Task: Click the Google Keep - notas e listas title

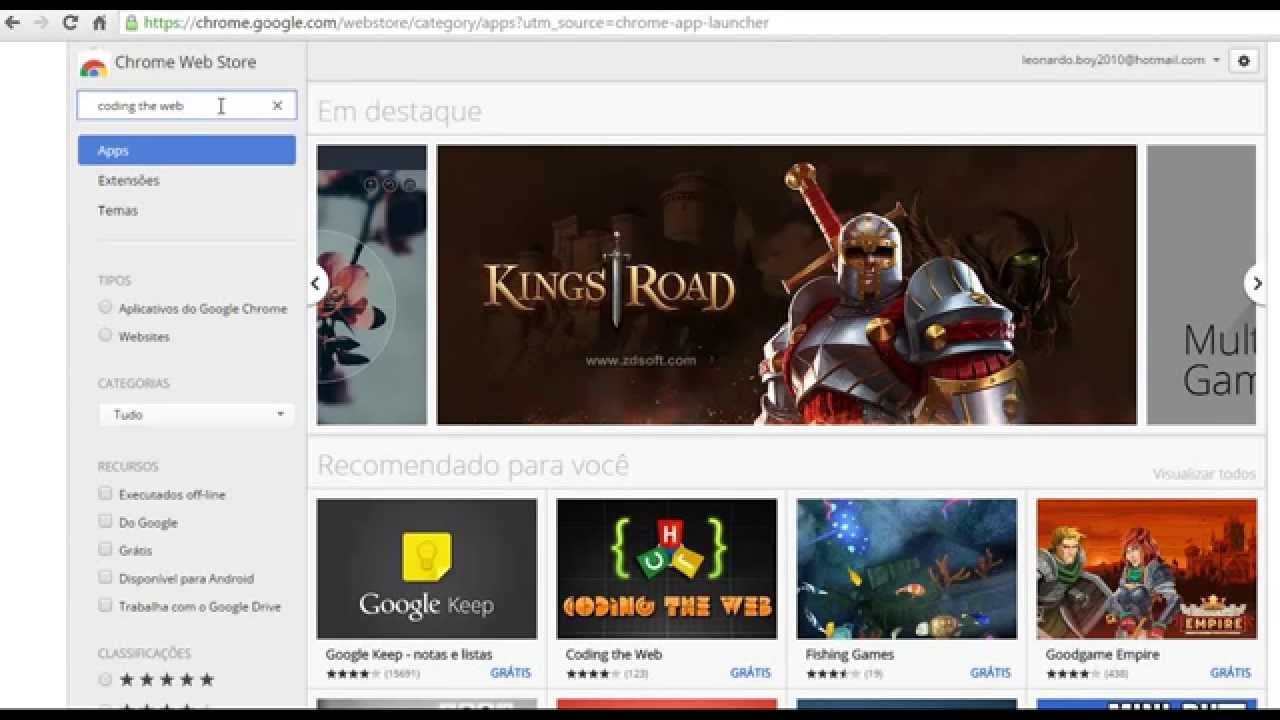Action: [x=409, y=655]
